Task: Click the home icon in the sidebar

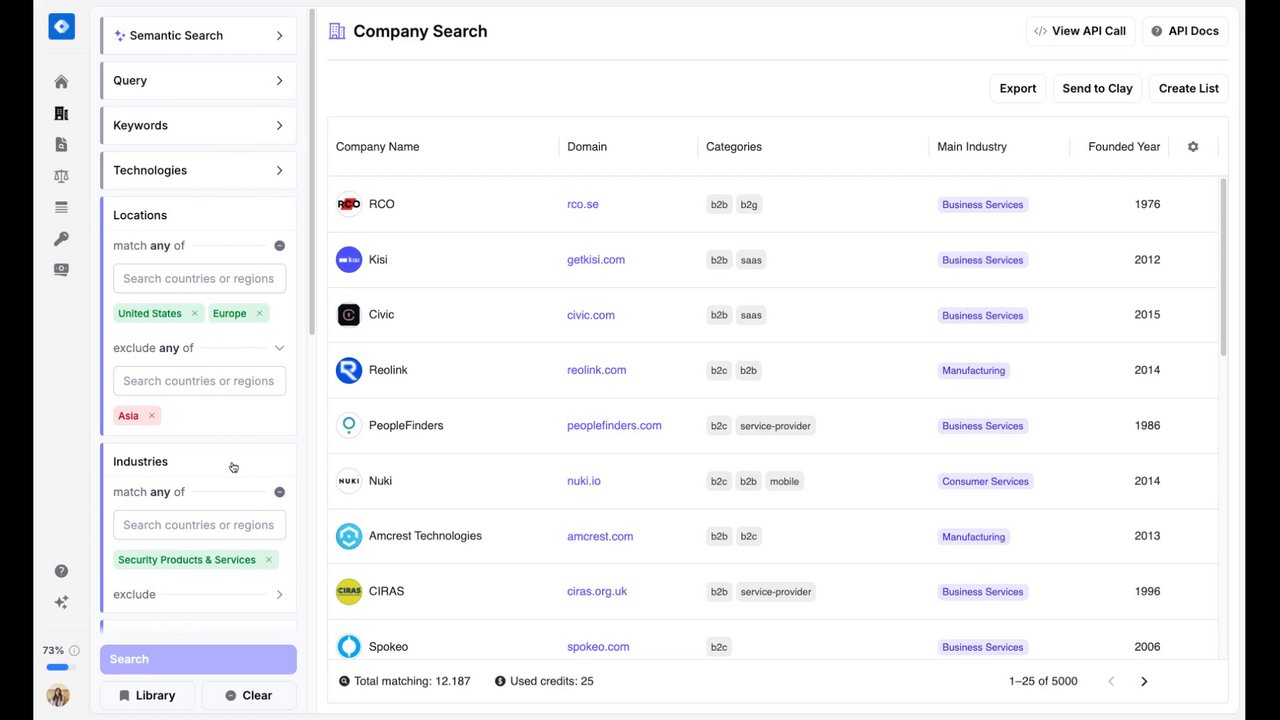Action: [61, 82]
